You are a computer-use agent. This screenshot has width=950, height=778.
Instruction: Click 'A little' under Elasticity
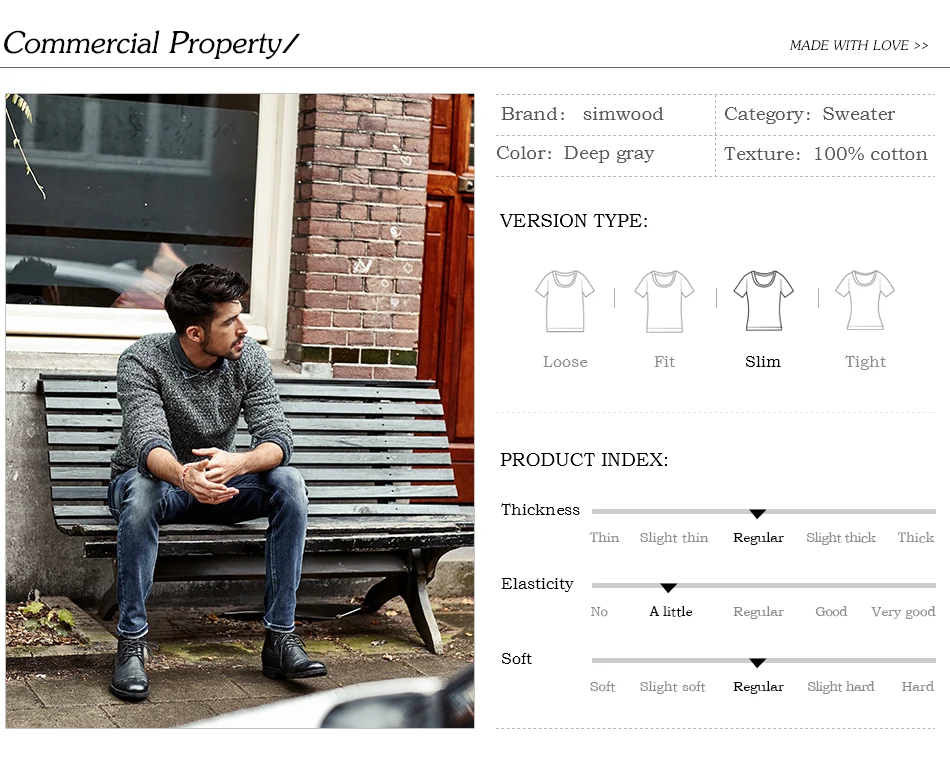click(671, 611)
